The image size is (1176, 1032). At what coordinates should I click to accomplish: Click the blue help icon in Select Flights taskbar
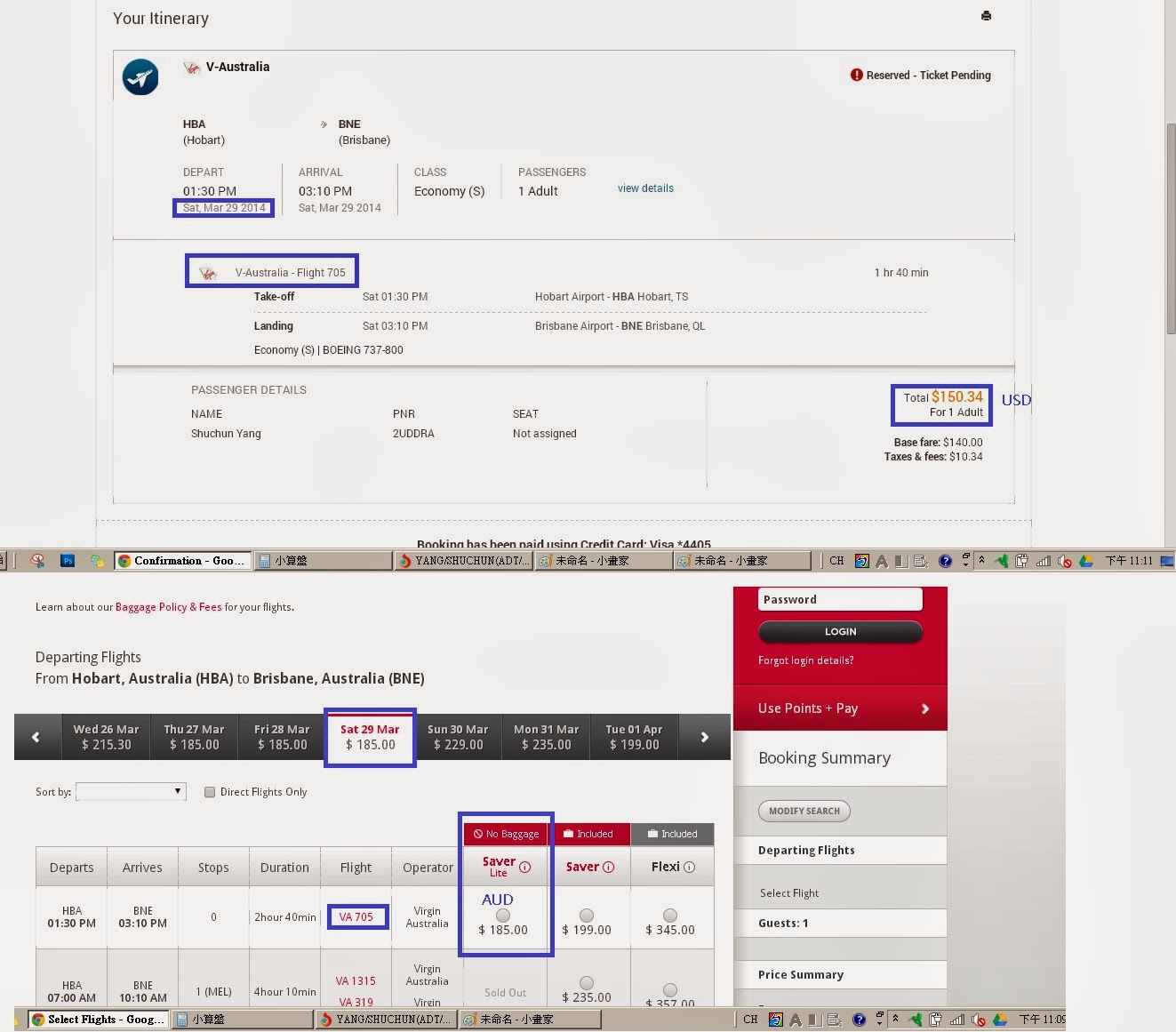click(x=859, y=1020)
